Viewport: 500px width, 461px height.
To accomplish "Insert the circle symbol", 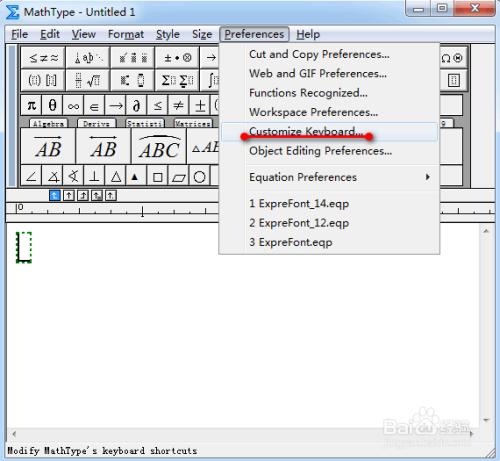I will coord(199,176).
